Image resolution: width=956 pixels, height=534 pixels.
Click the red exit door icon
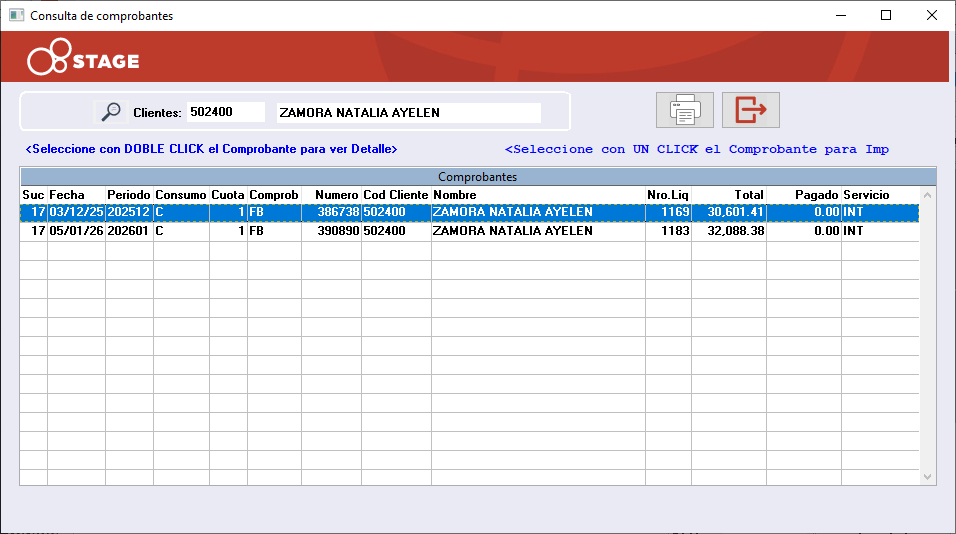(x=750, y=110)
